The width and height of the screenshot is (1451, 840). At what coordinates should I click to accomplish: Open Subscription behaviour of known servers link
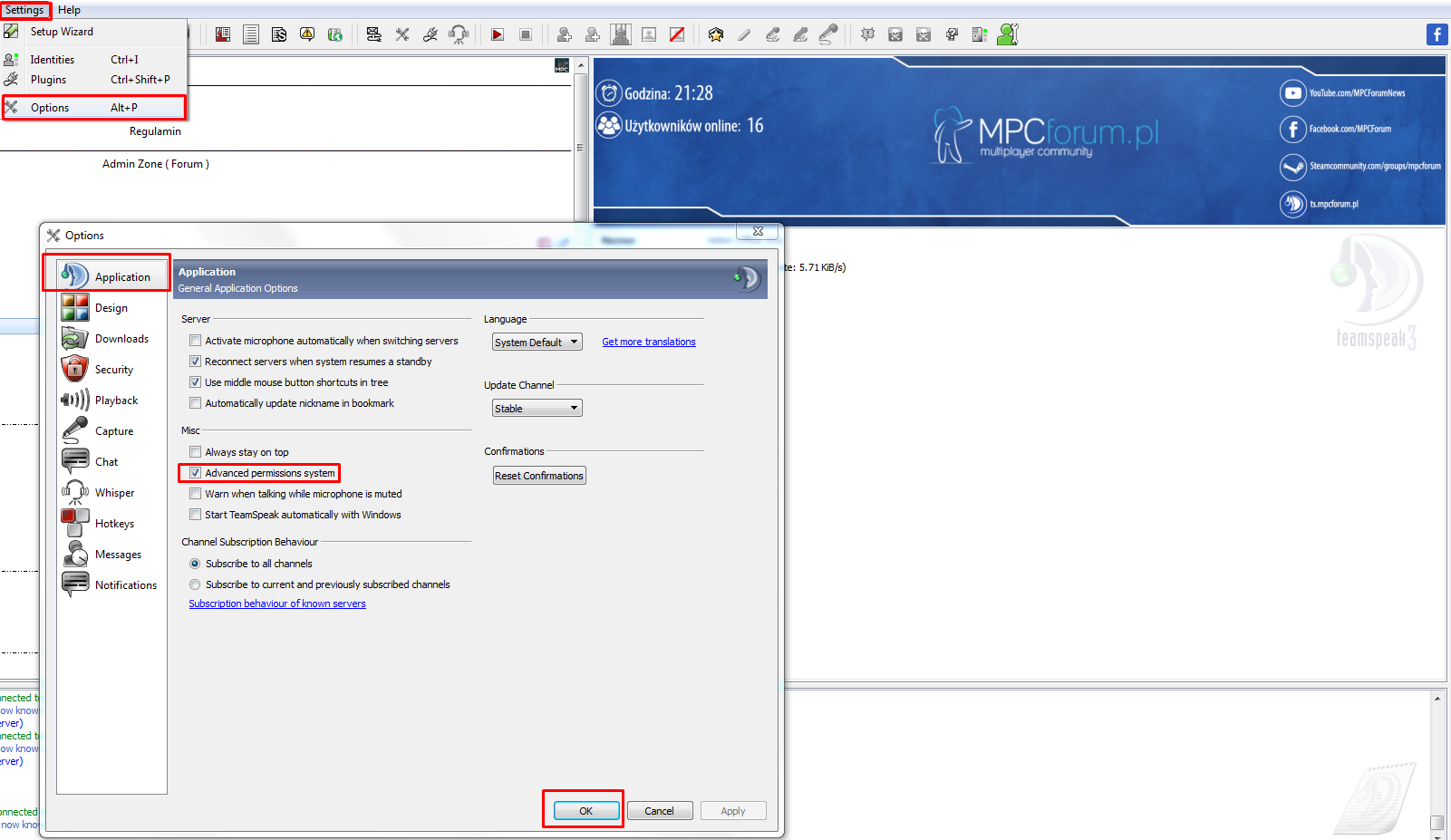tap(277, 603)
